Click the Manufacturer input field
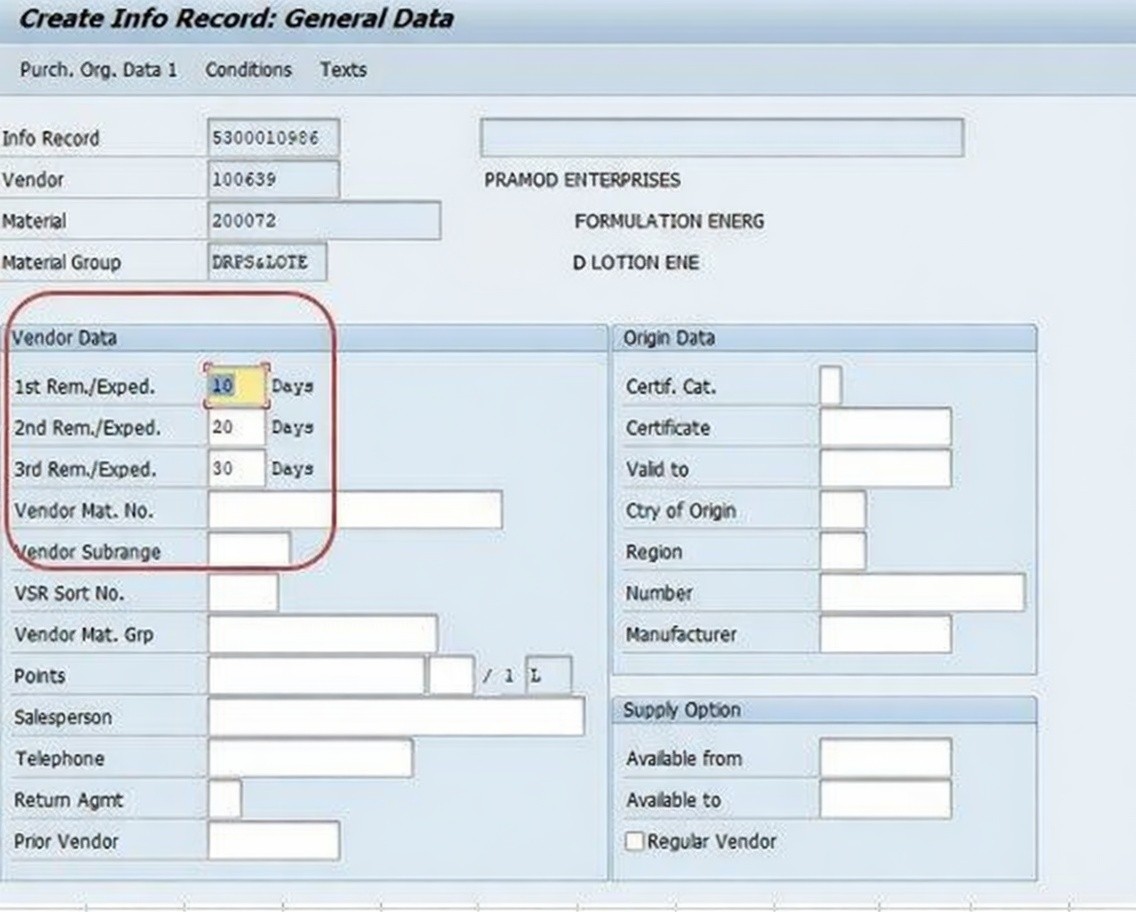1136x912 pixels. 885,634
